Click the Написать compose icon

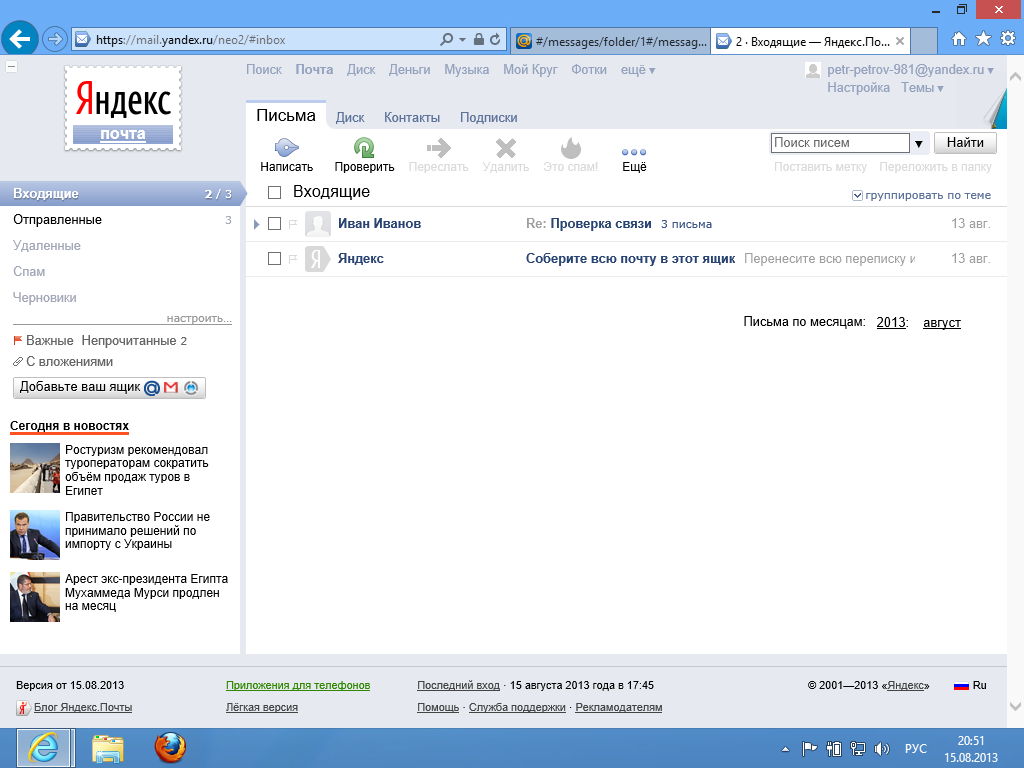click(x=286, y=148)
